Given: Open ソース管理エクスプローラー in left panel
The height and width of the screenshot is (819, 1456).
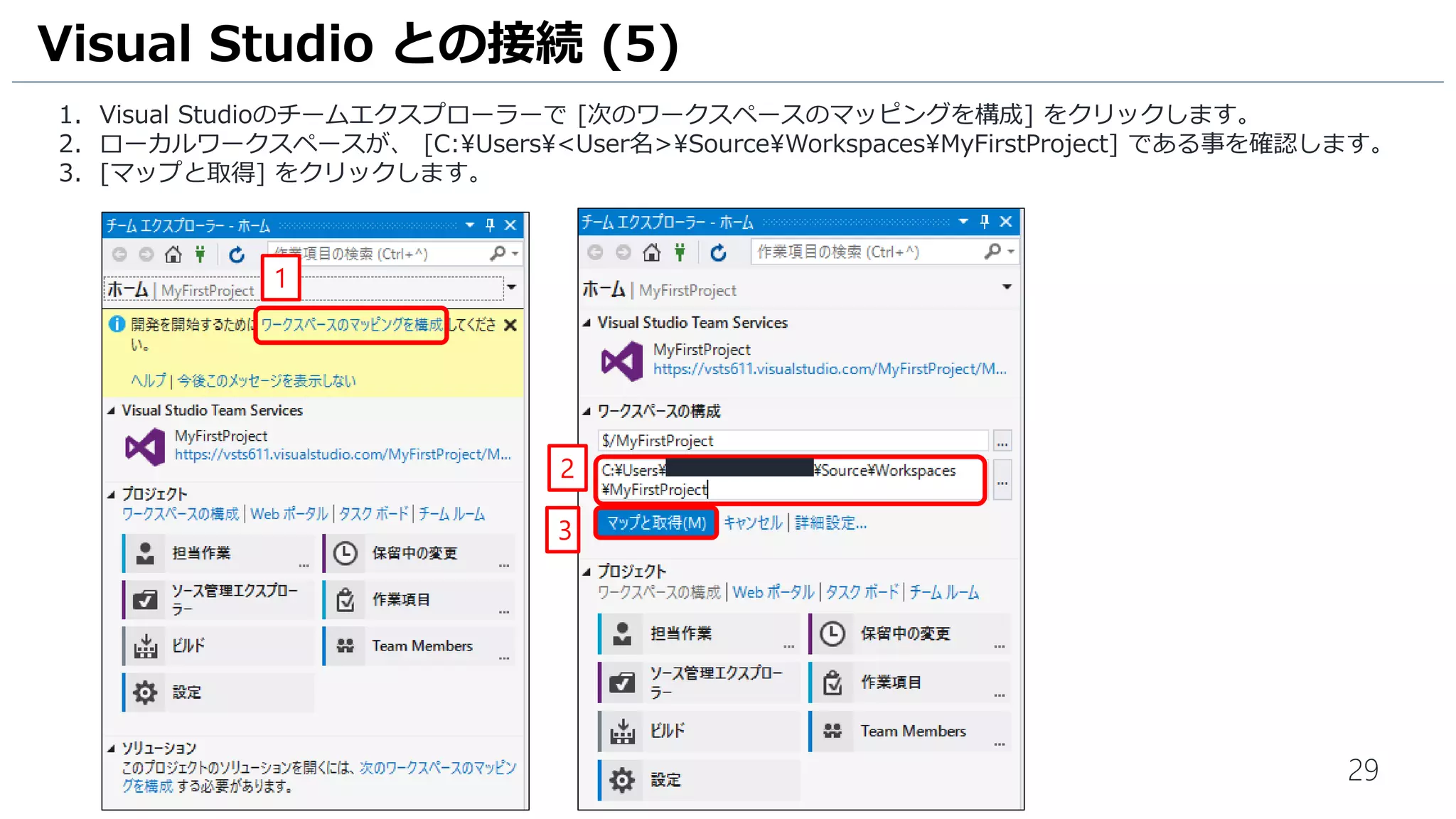Looking at the screenshot, I should point(218,599).
